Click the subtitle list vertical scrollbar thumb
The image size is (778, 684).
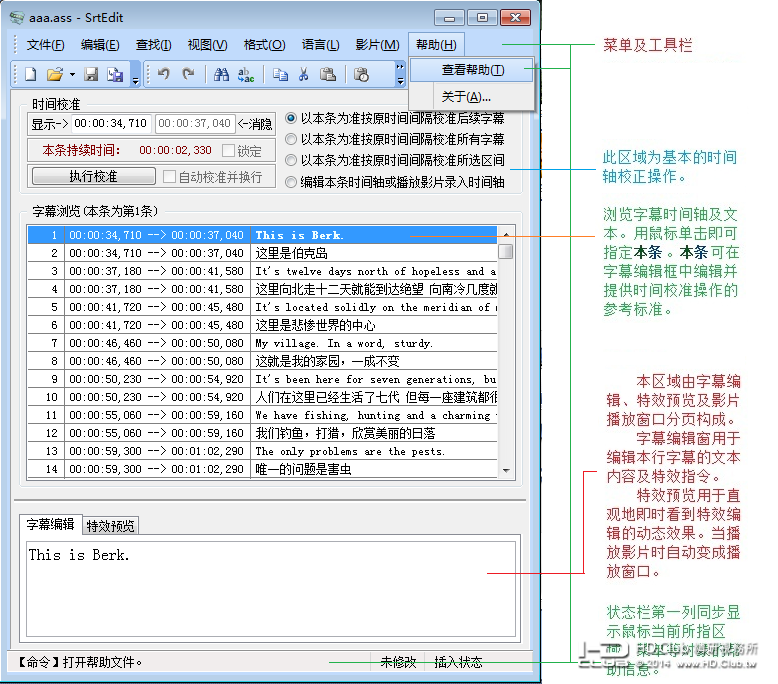tap(506, 251)
